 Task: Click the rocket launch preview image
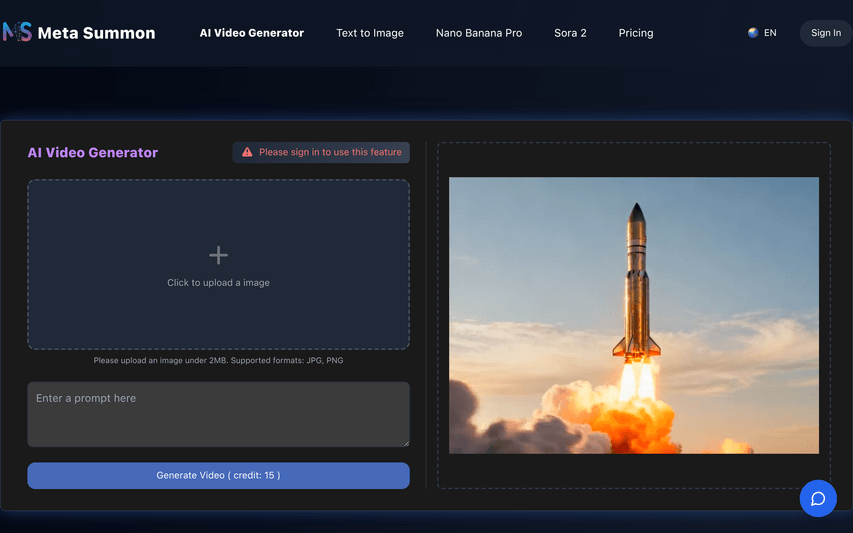(x=633, y=315)
